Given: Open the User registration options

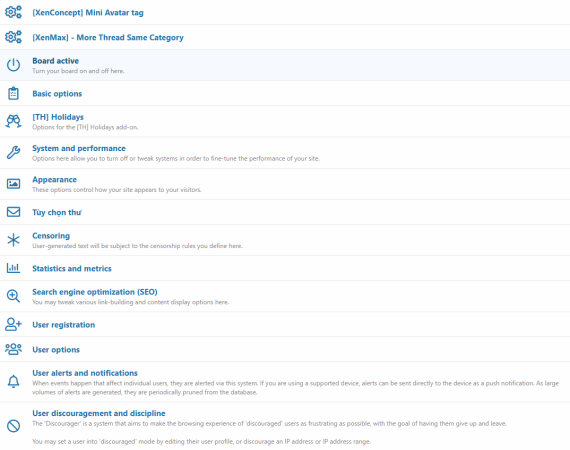Looking at the screenshot, I should (x=63, y=325).
